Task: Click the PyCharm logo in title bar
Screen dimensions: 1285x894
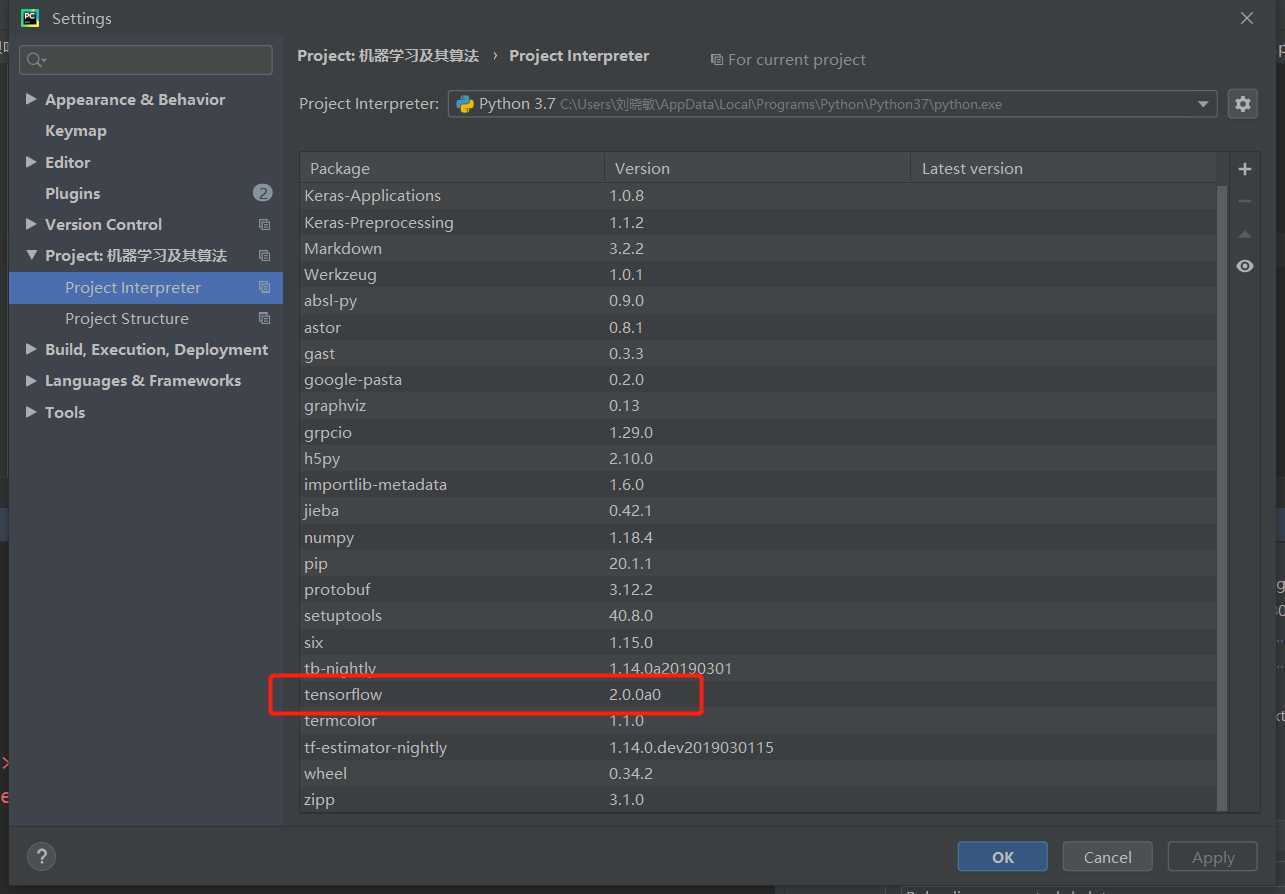Action: [30, 17]
